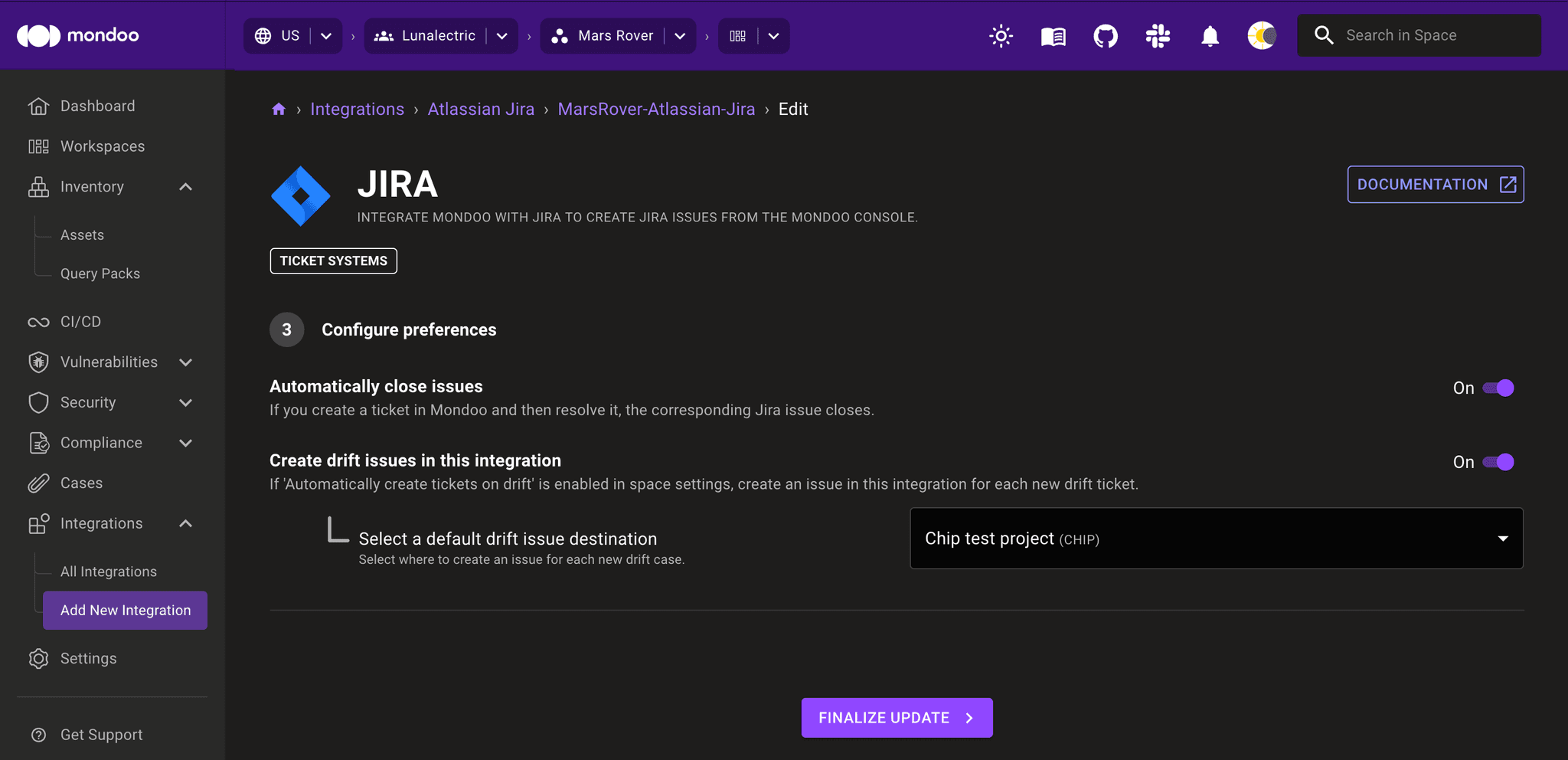Open CI/CD from the sidebar
1568x760 pixels.
click(80, 321)
